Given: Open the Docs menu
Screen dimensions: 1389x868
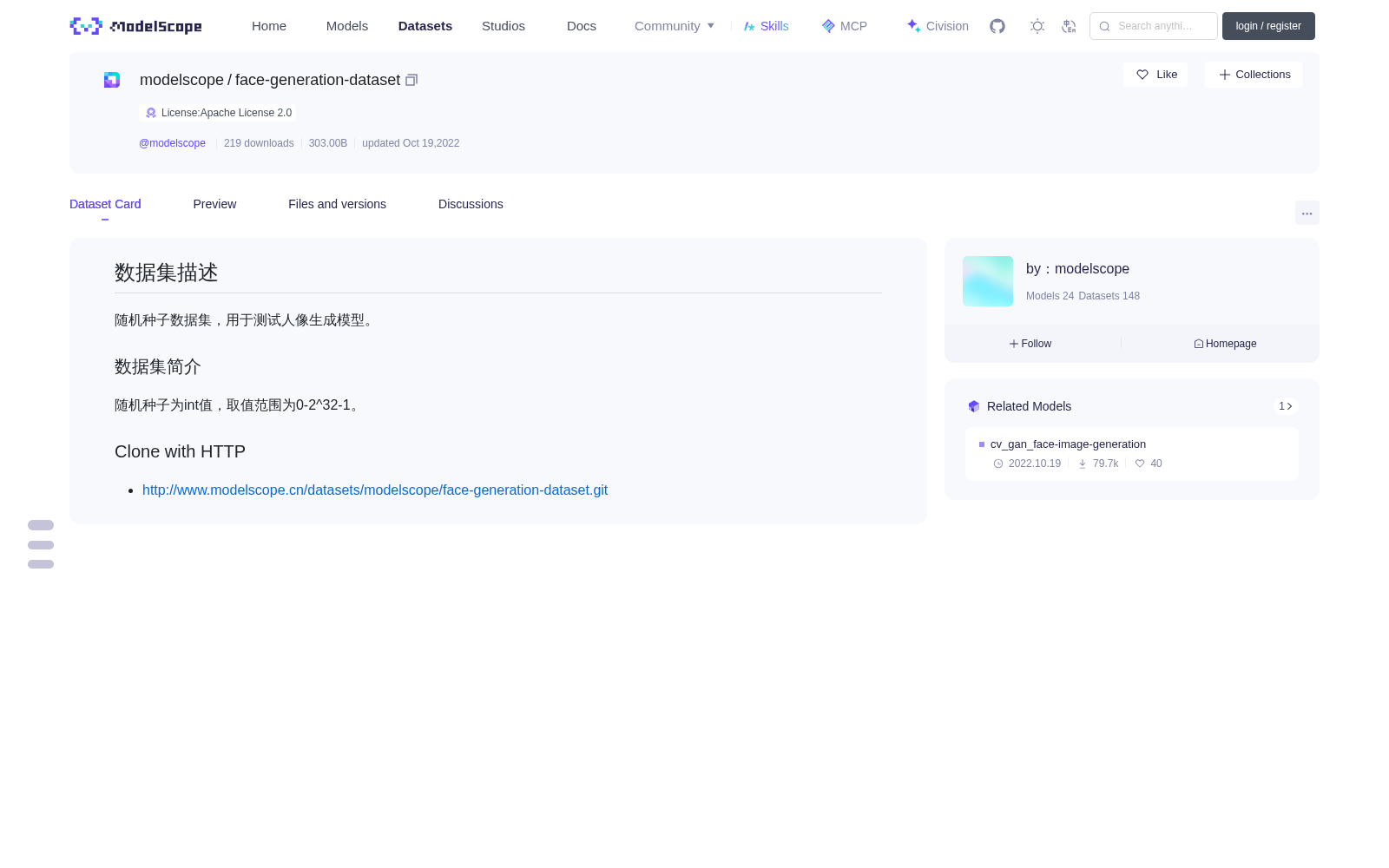Looking at the screenshot, I should pyautogui.click(x=582, y=26).
